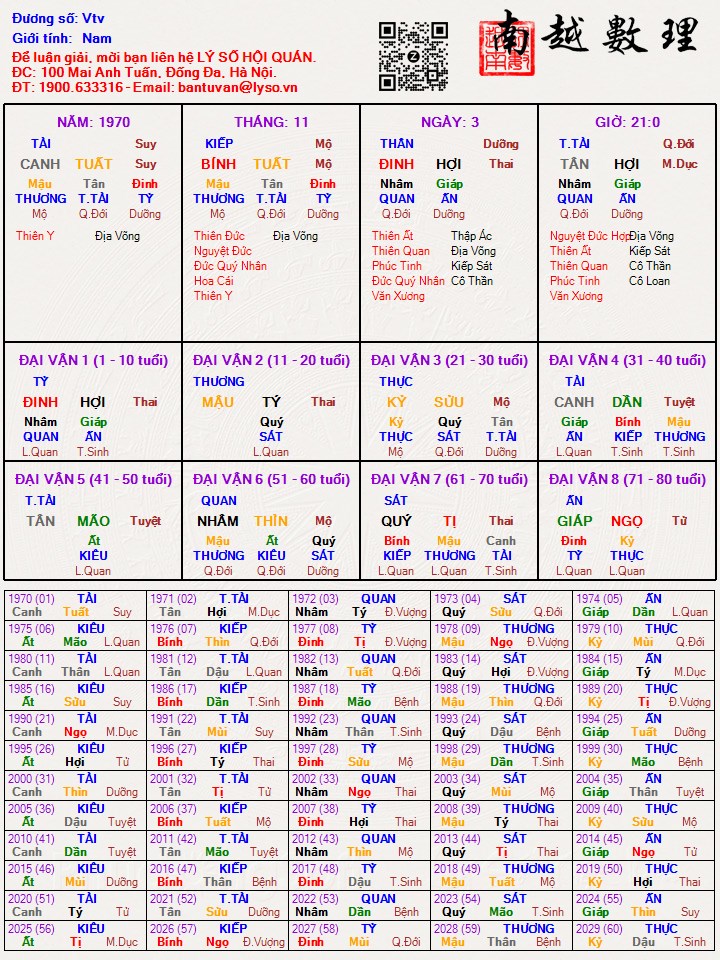Click the '1988 (19)' year cell
The image size is (720, 960).
[502, 696]
